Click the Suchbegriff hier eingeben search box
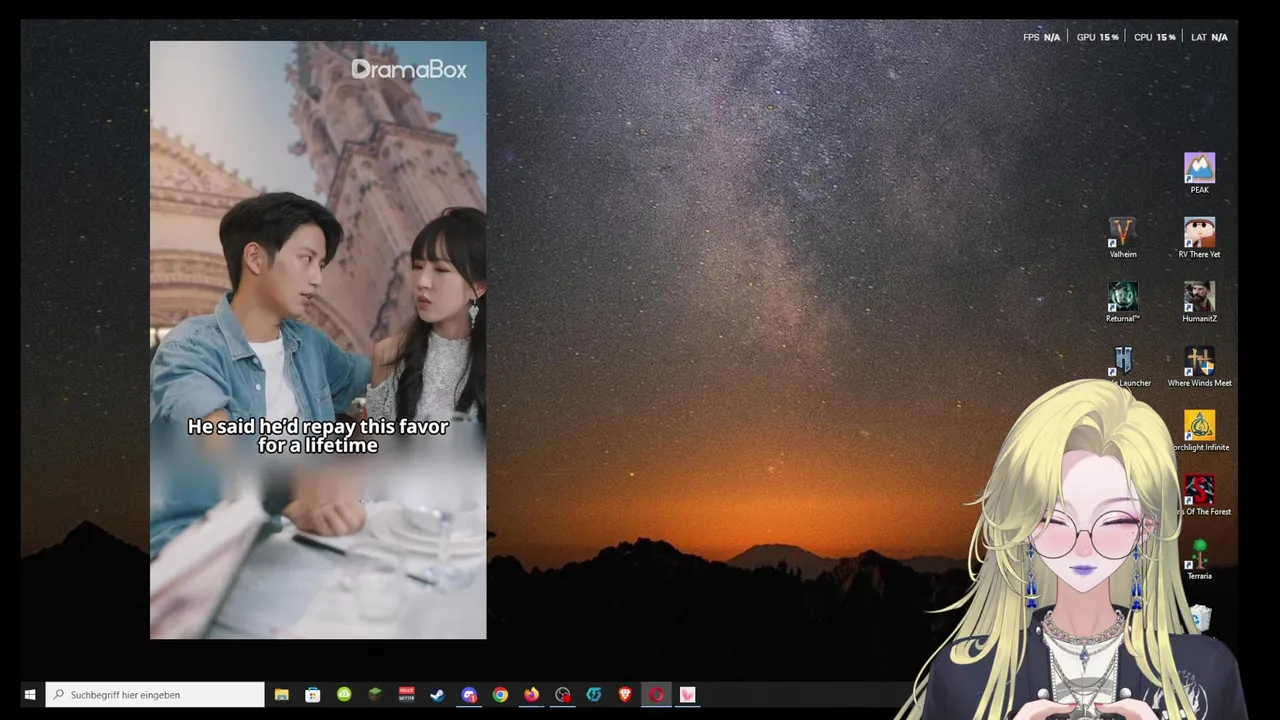This screenshot has width=1280, height=720. 155,694
